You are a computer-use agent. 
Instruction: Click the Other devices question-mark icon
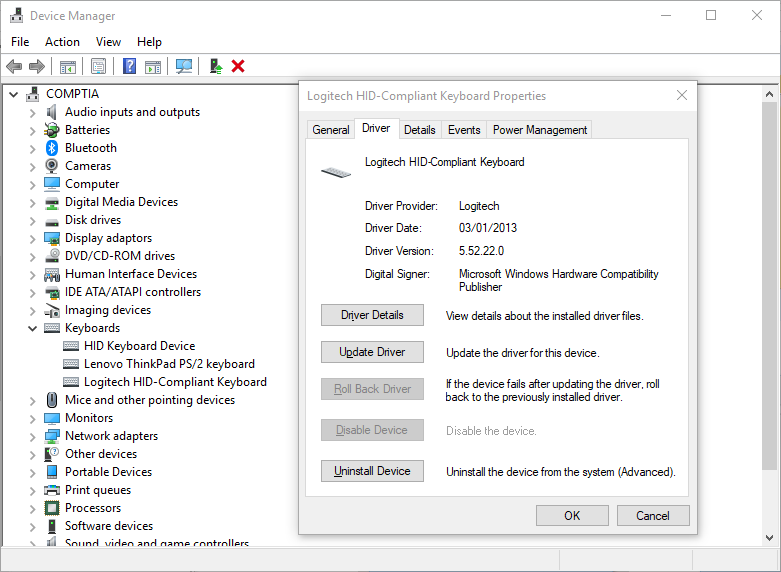[52, 454]
